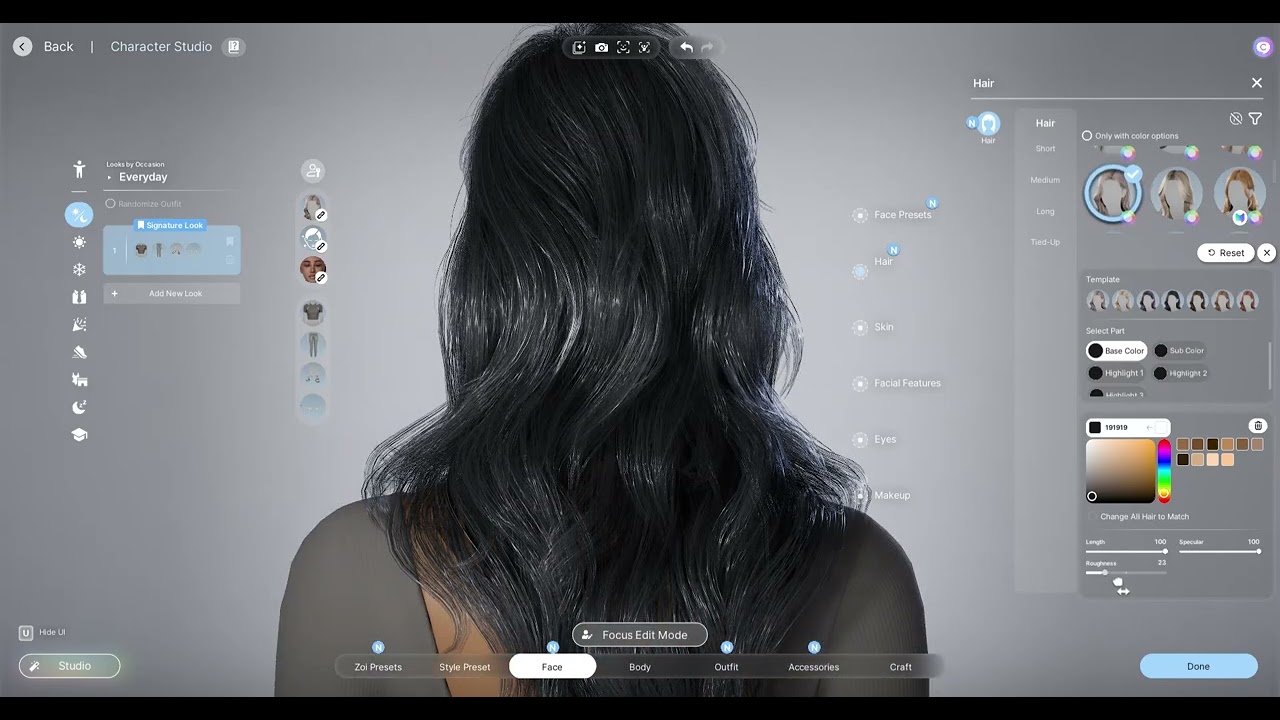The width and height of the screenshot is (1280, 720).
Task: Select the Sub Color hair part
Action: pos(1180,351)
